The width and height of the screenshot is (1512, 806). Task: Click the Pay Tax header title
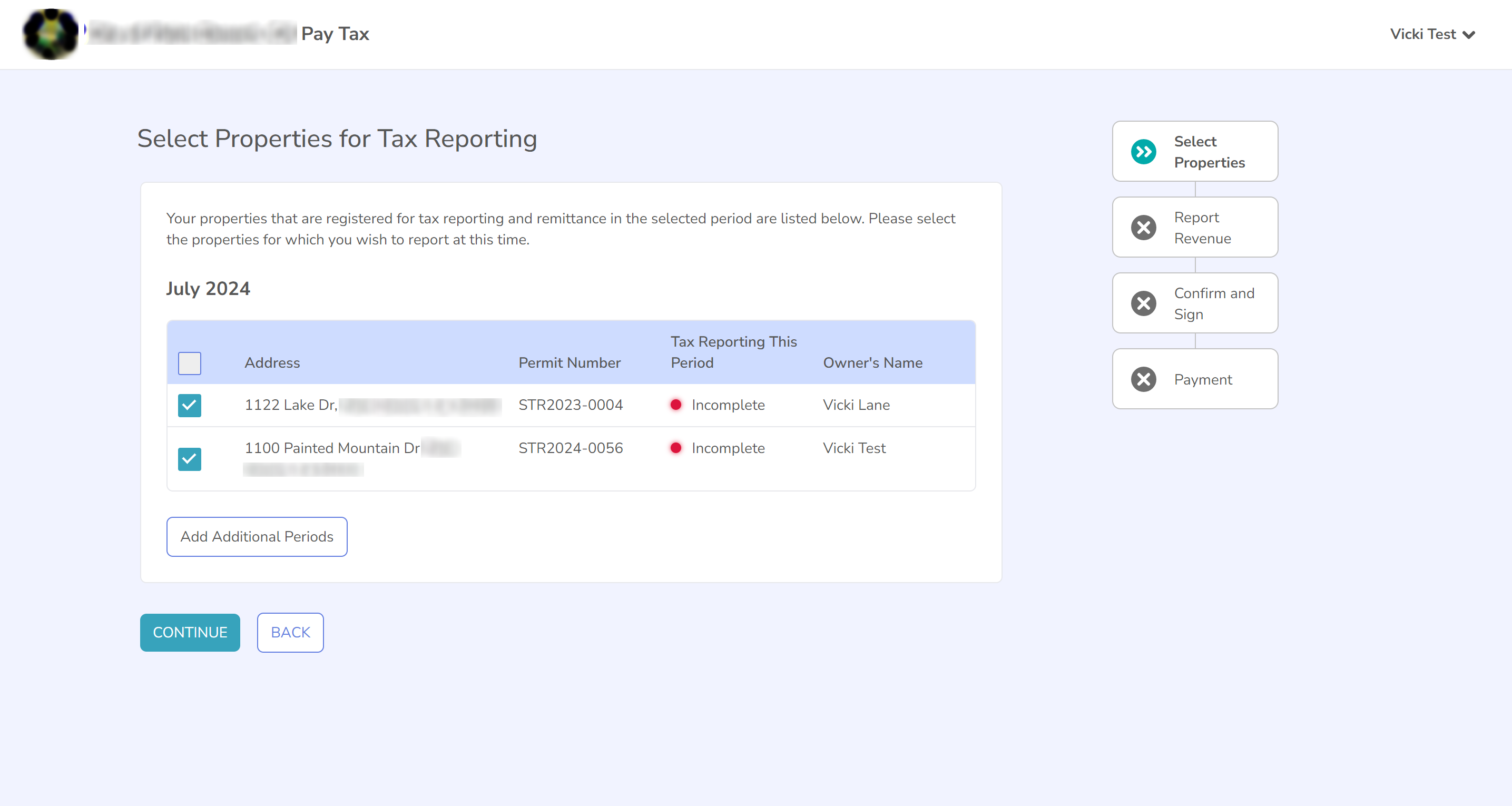pos(335,34)
